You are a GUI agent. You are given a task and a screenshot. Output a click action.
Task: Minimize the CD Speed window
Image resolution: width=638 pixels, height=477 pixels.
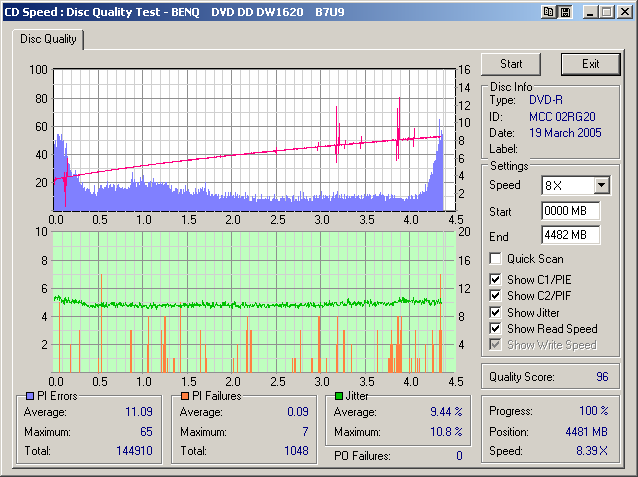click(587, 11)
